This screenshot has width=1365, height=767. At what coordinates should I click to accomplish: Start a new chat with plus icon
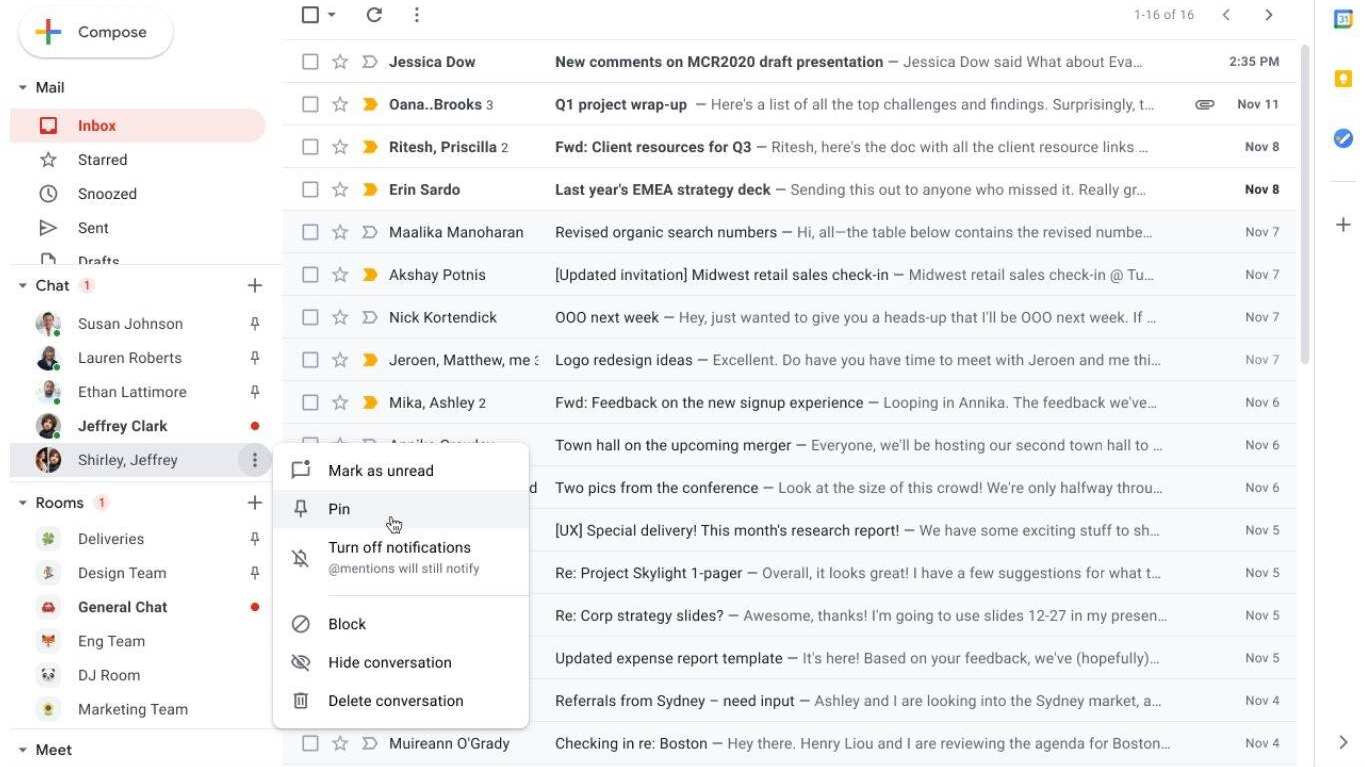tap(255, 286)
